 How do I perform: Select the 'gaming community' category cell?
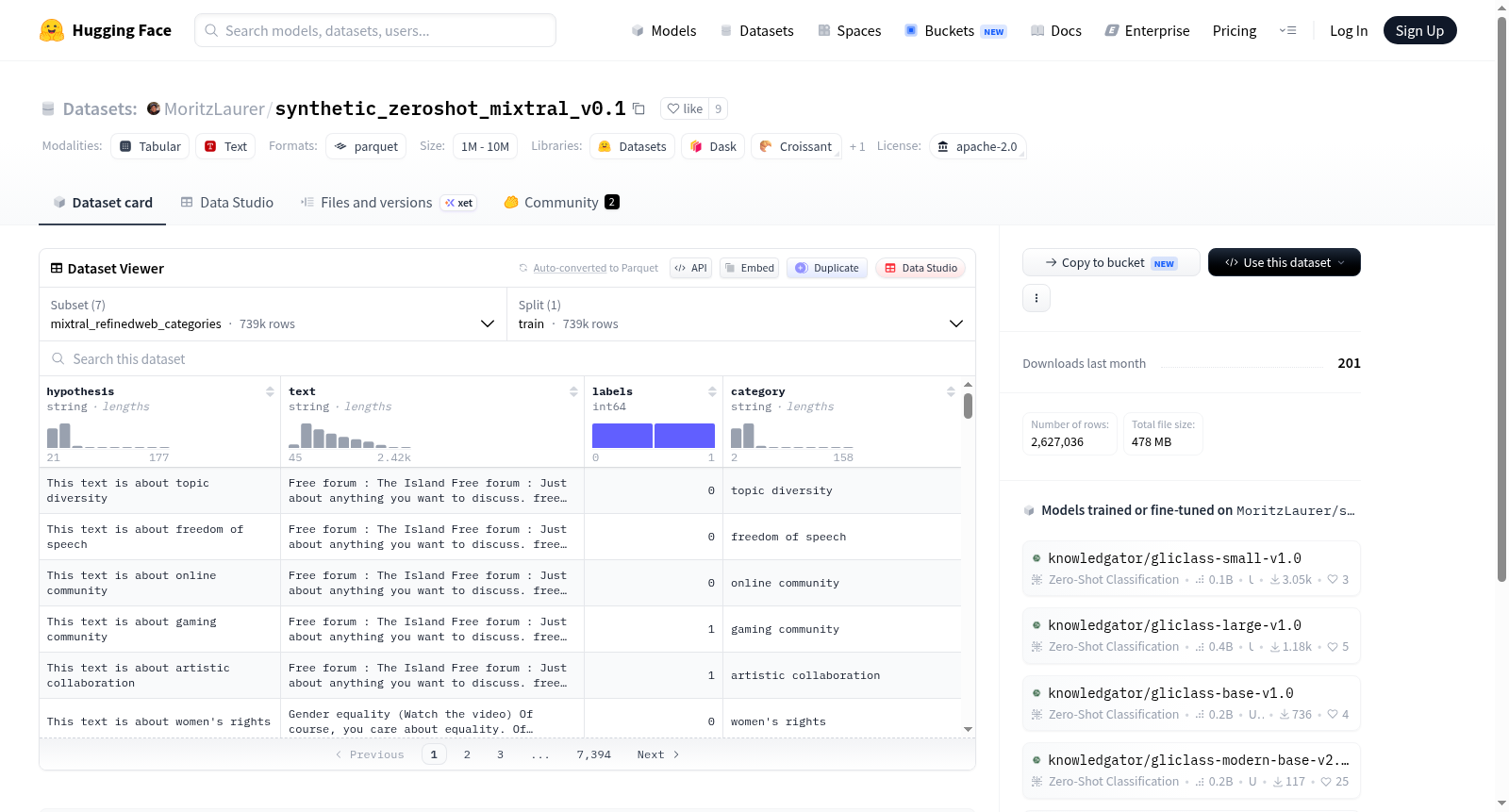pyautogui.click(x=842, y=629)
